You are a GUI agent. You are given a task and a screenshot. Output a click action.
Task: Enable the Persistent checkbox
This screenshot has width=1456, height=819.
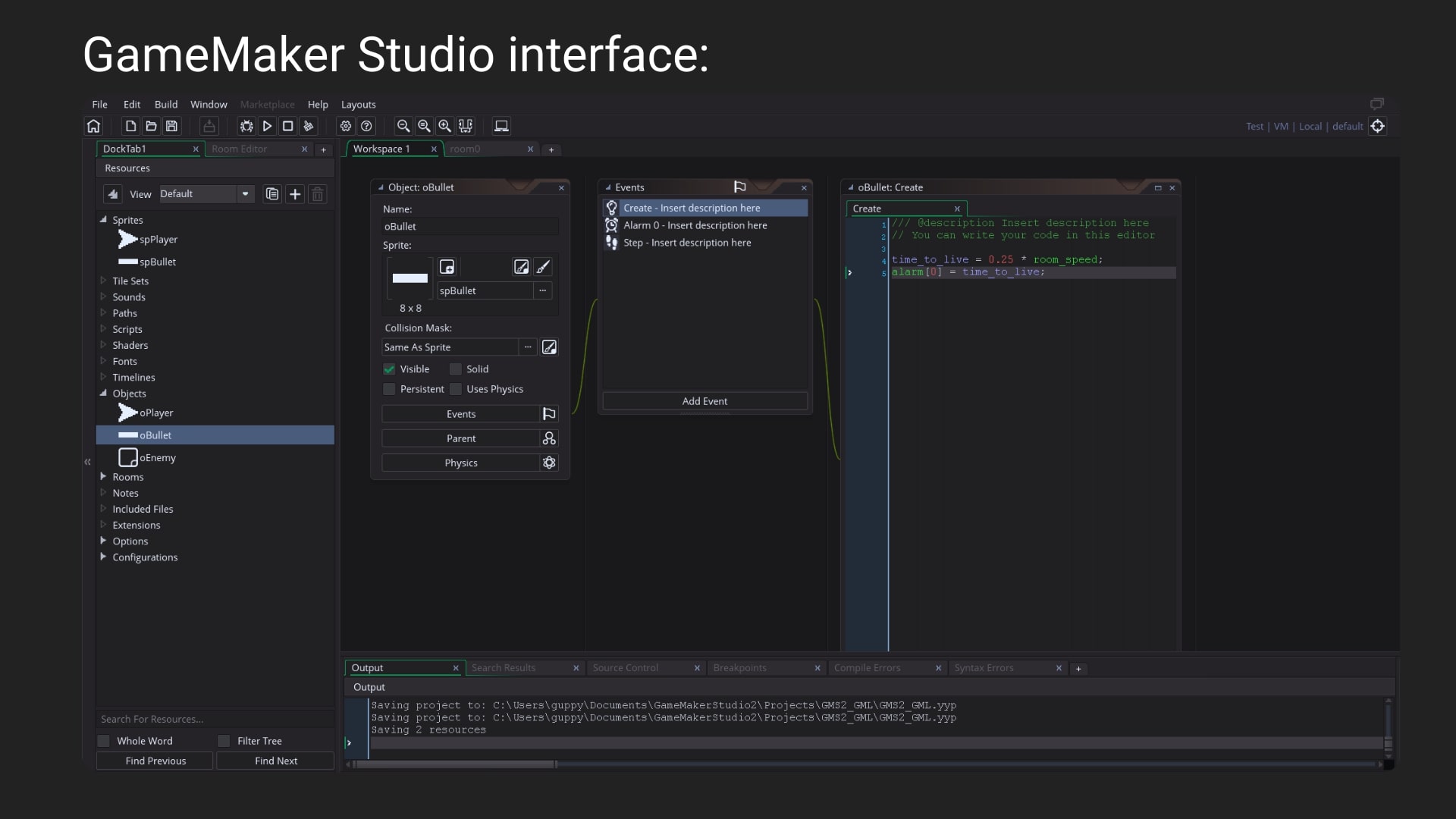(389, 389)
